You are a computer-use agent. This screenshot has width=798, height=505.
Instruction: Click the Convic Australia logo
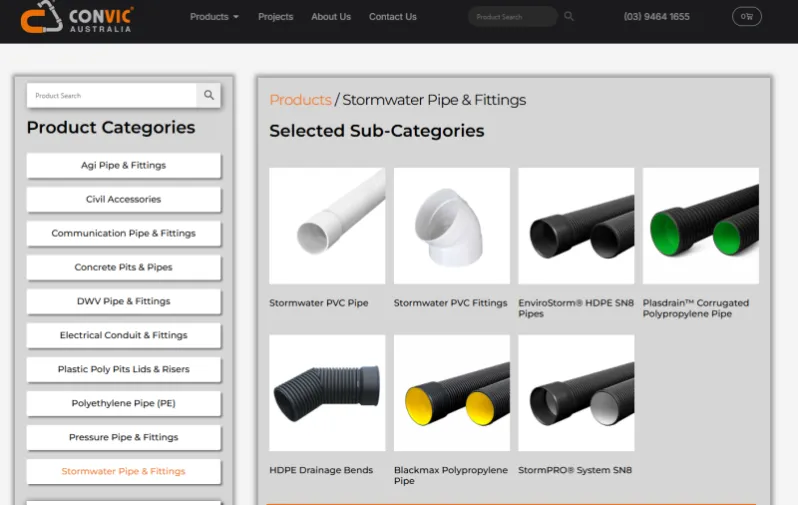click(77, 17)
